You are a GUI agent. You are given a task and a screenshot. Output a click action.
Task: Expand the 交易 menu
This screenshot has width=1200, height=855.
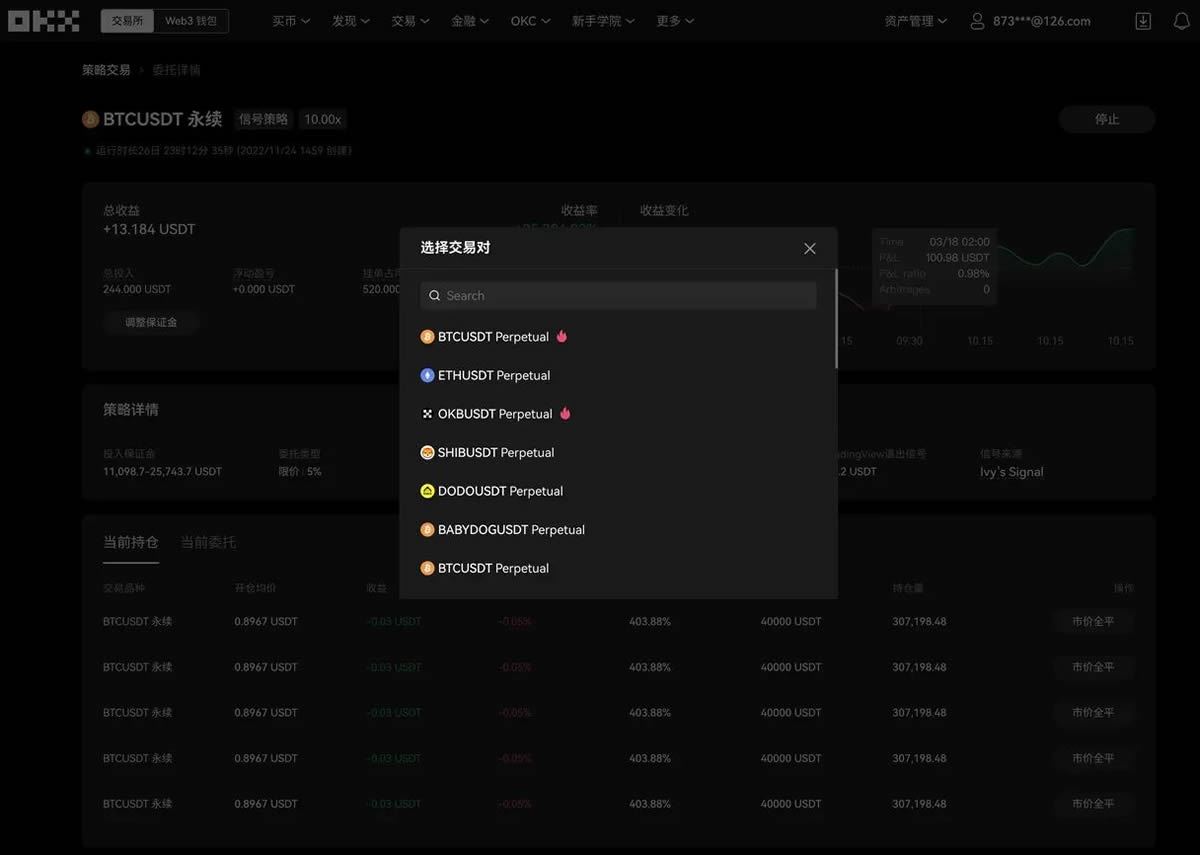411,21
